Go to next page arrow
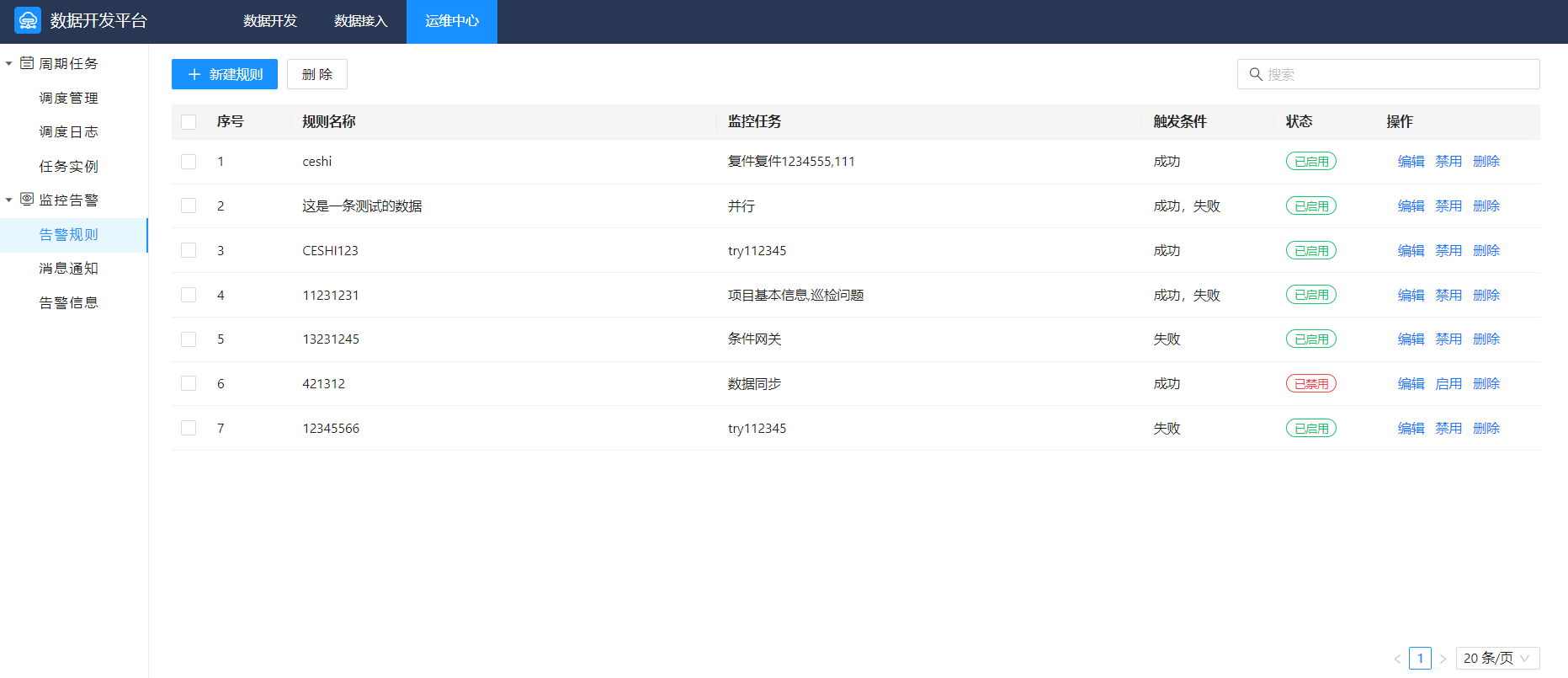 point(1443,659)
